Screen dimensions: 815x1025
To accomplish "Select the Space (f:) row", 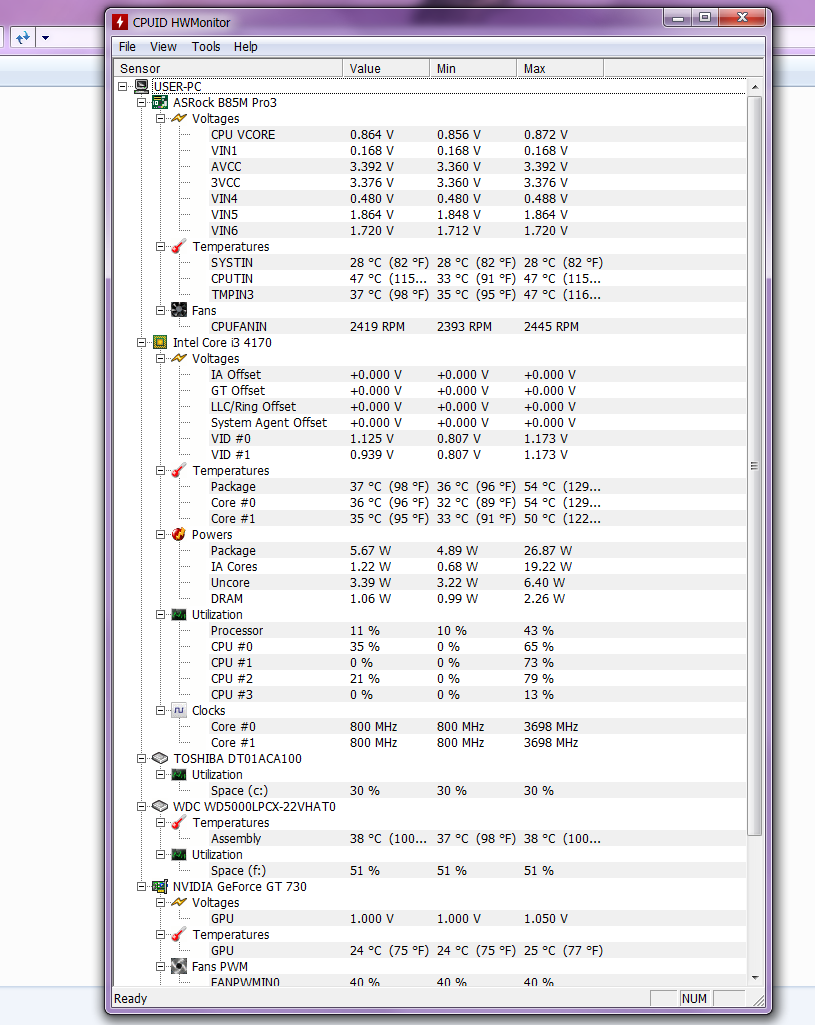I will pos(477,871).
